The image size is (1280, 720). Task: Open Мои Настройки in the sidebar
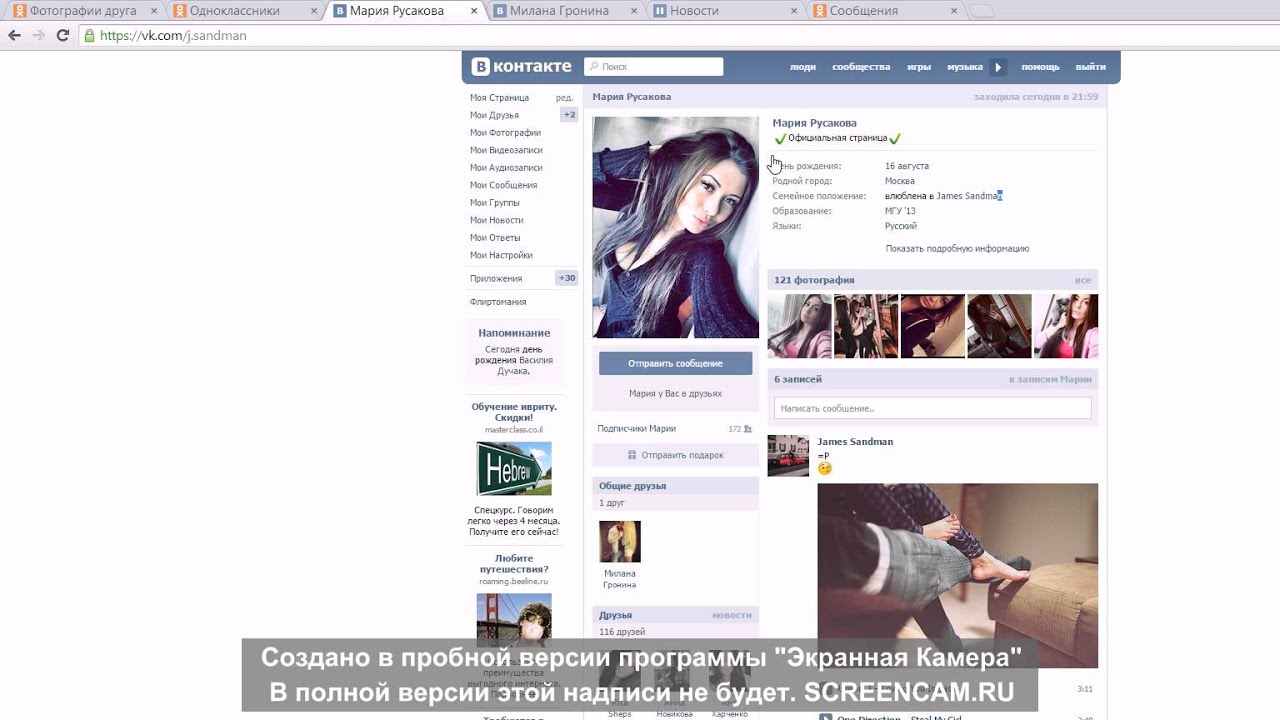tap(501, 255)
